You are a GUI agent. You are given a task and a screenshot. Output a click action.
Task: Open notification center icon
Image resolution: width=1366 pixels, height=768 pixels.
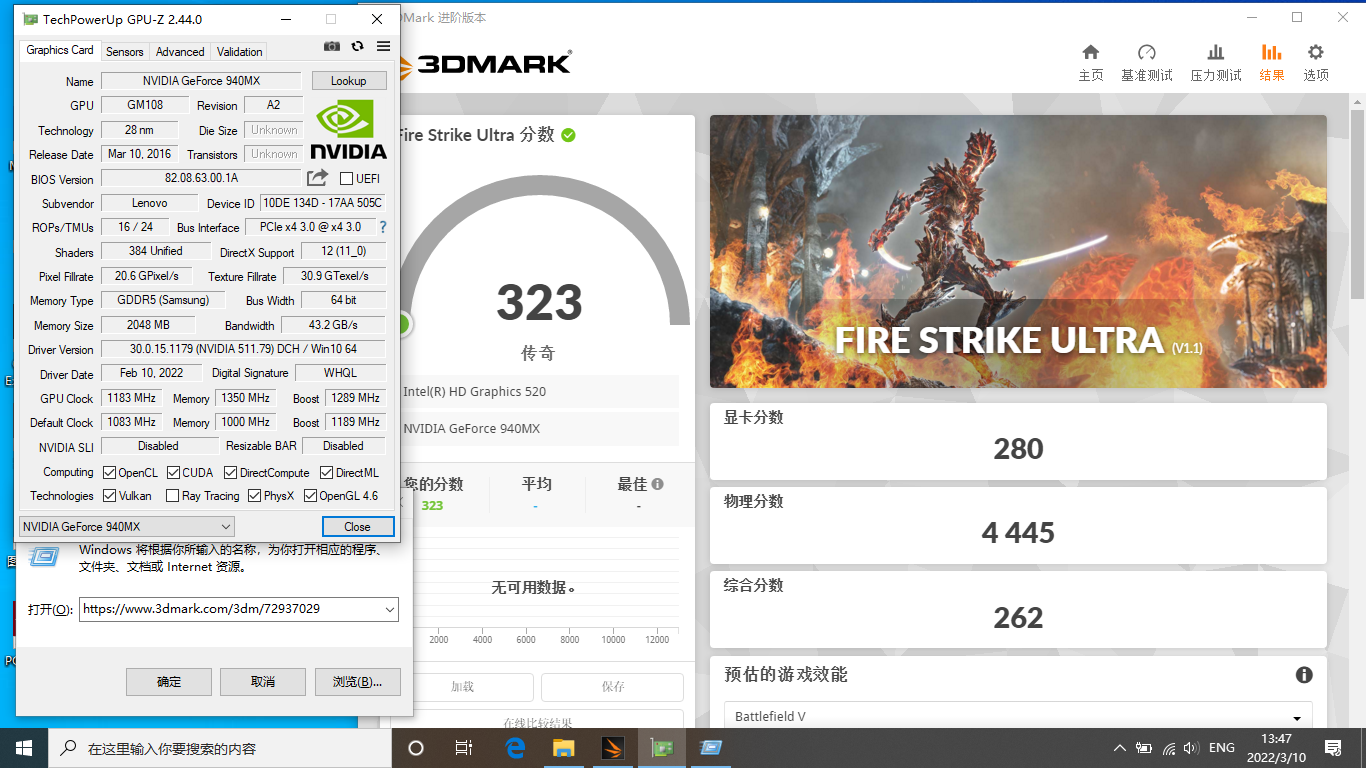click(x=1333, y=747)
